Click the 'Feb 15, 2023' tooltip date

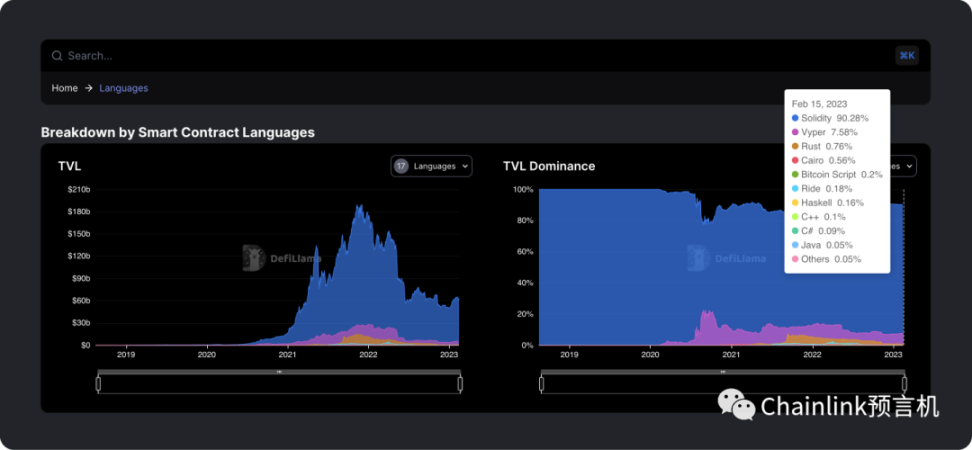click(x=820, y=104)
